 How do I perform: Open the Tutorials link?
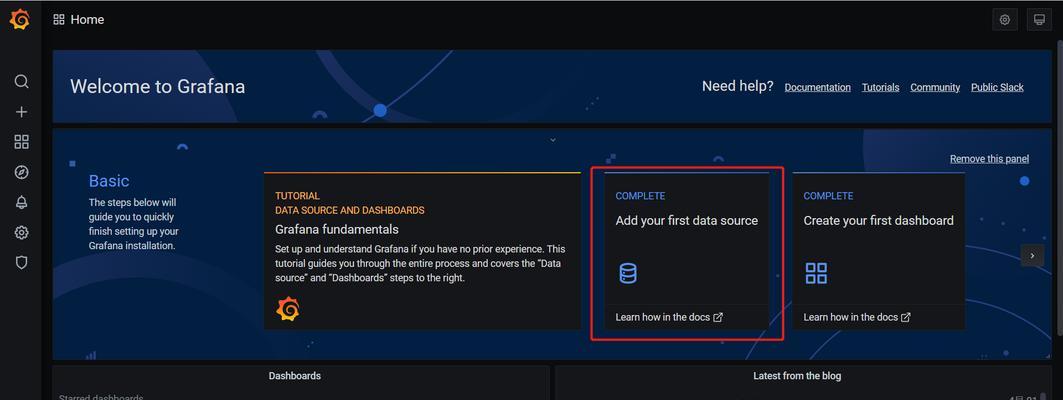881,87
